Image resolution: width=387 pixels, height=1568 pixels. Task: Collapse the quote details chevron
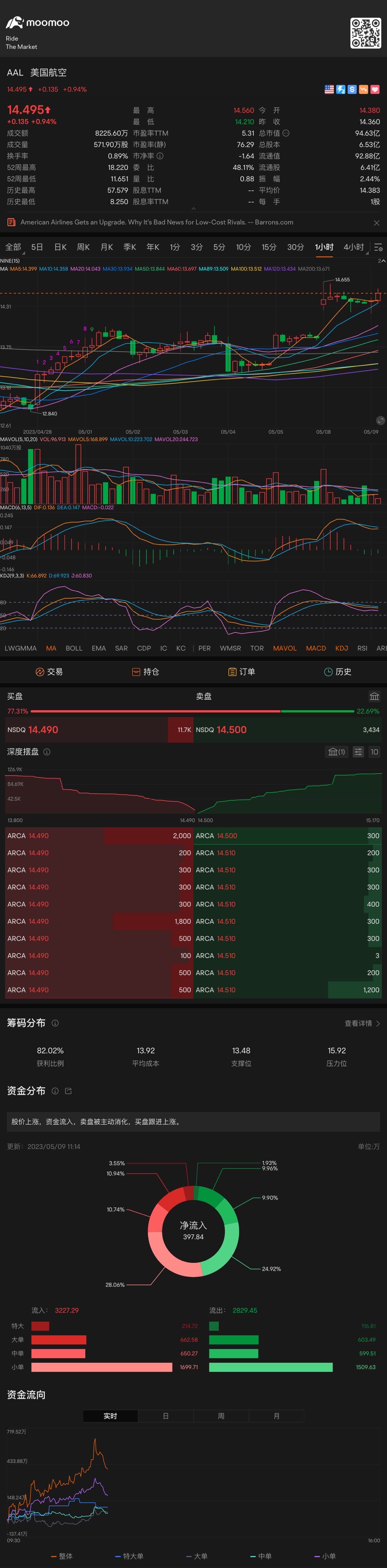click(194, 208)
